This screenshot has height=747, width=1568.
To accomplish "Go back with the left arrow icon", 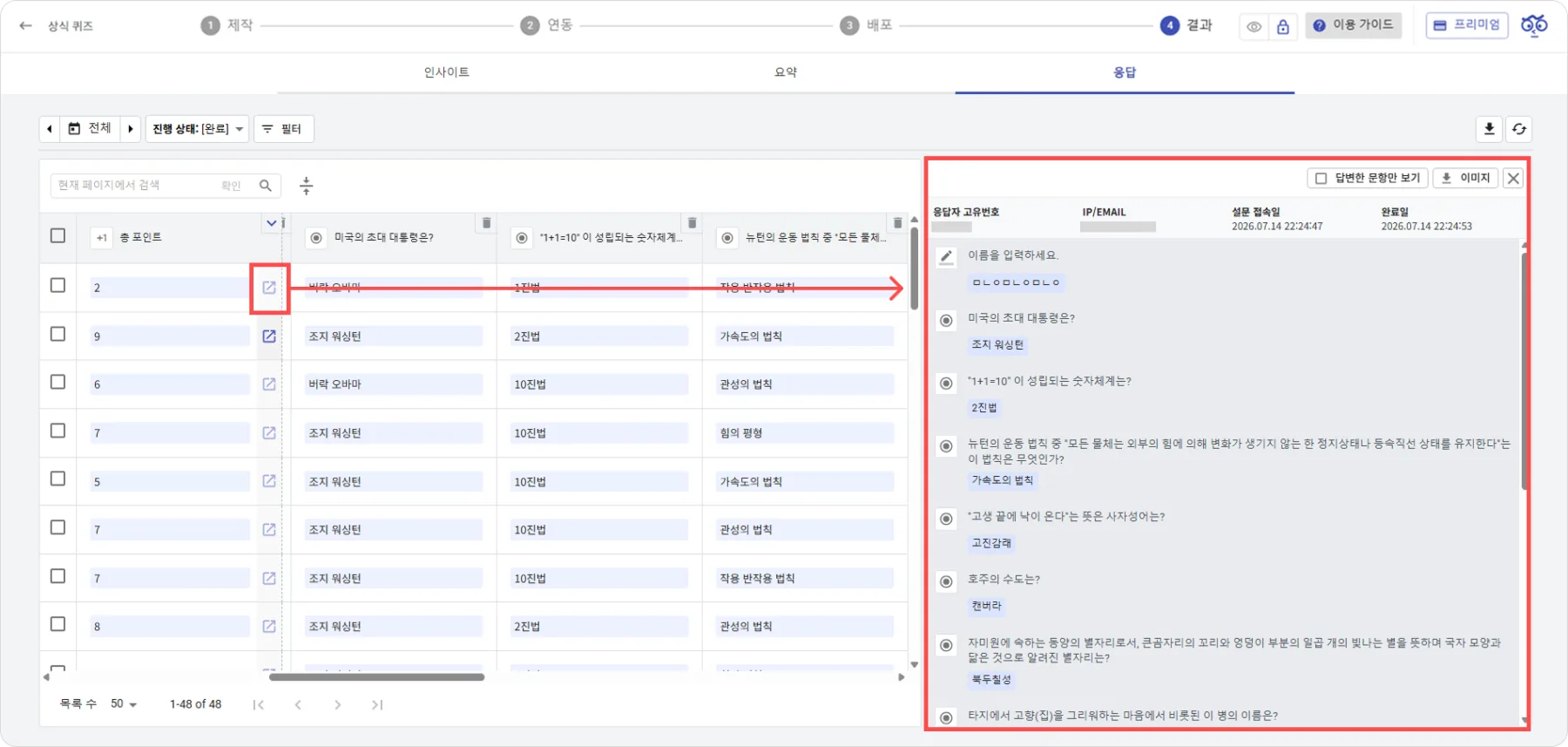I will pyautogui.click(x=25, y=25).
